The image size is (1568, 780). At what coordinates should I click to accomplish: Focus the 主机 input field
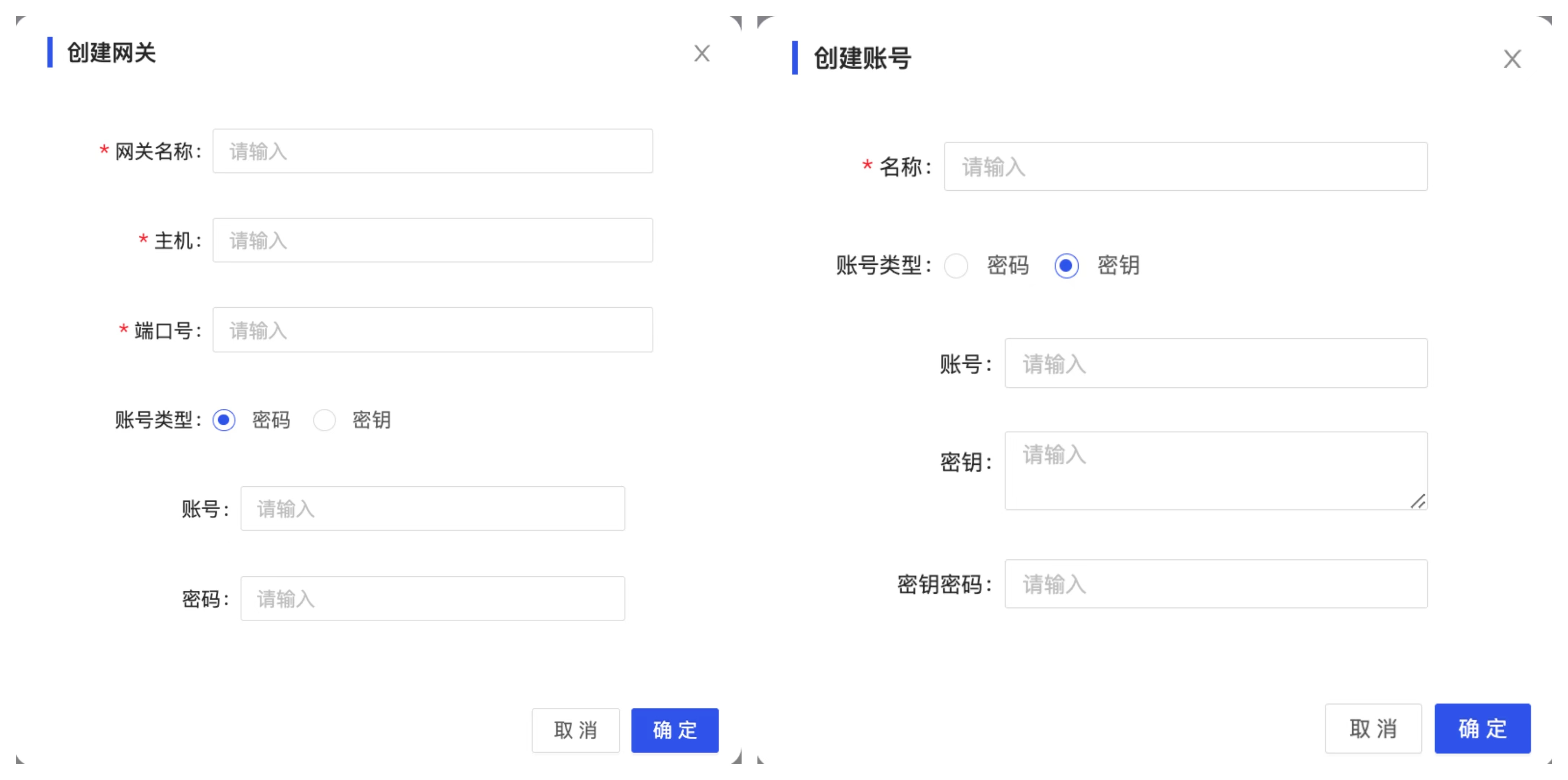[x=432, y=240]
